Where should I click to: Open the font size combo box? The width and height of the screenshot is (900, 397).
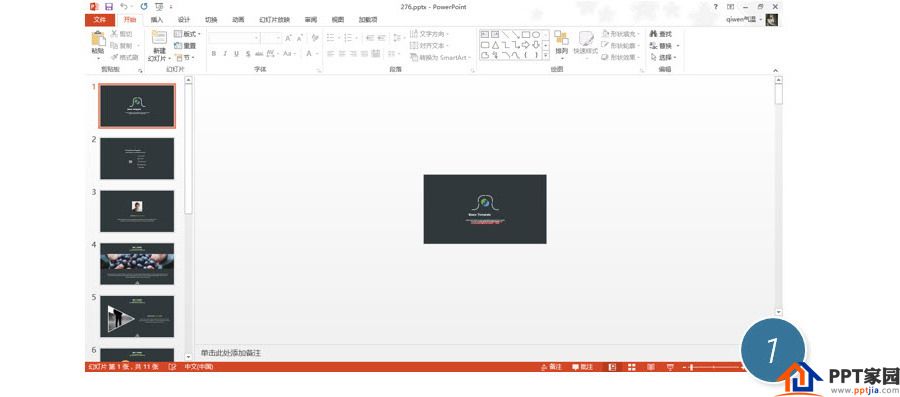(x=271, y=38)
